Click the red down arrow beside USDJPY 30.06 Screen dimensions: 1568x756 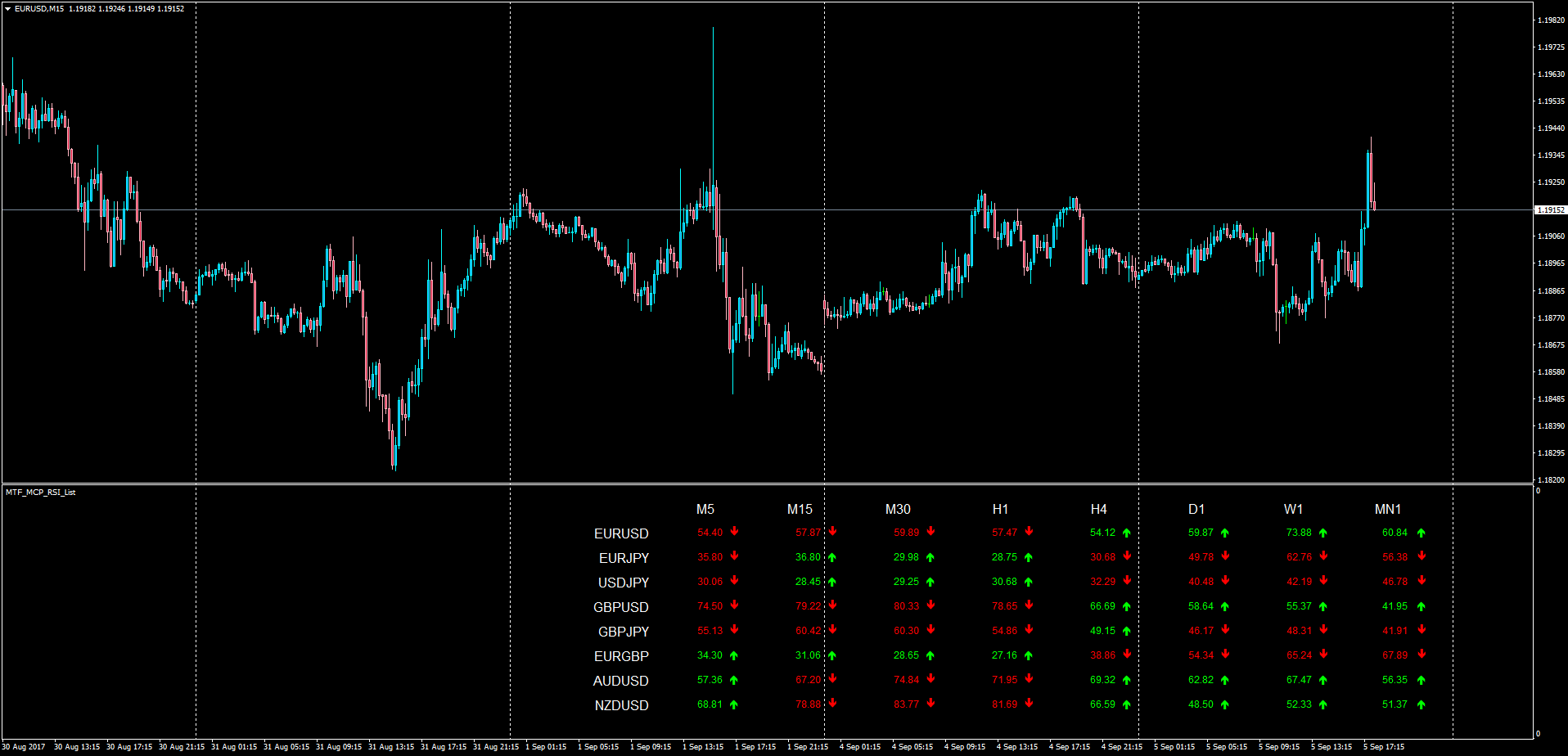point(734,580)
